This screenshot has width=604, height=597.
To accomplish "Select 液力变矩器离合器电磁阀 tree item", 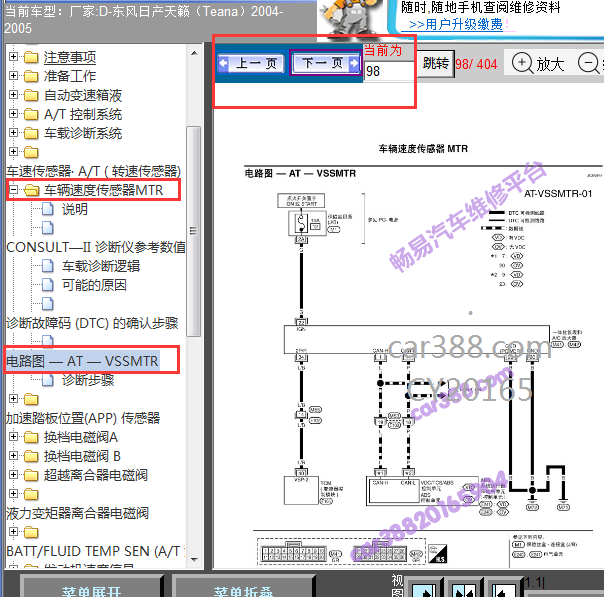I will [77, 513].
